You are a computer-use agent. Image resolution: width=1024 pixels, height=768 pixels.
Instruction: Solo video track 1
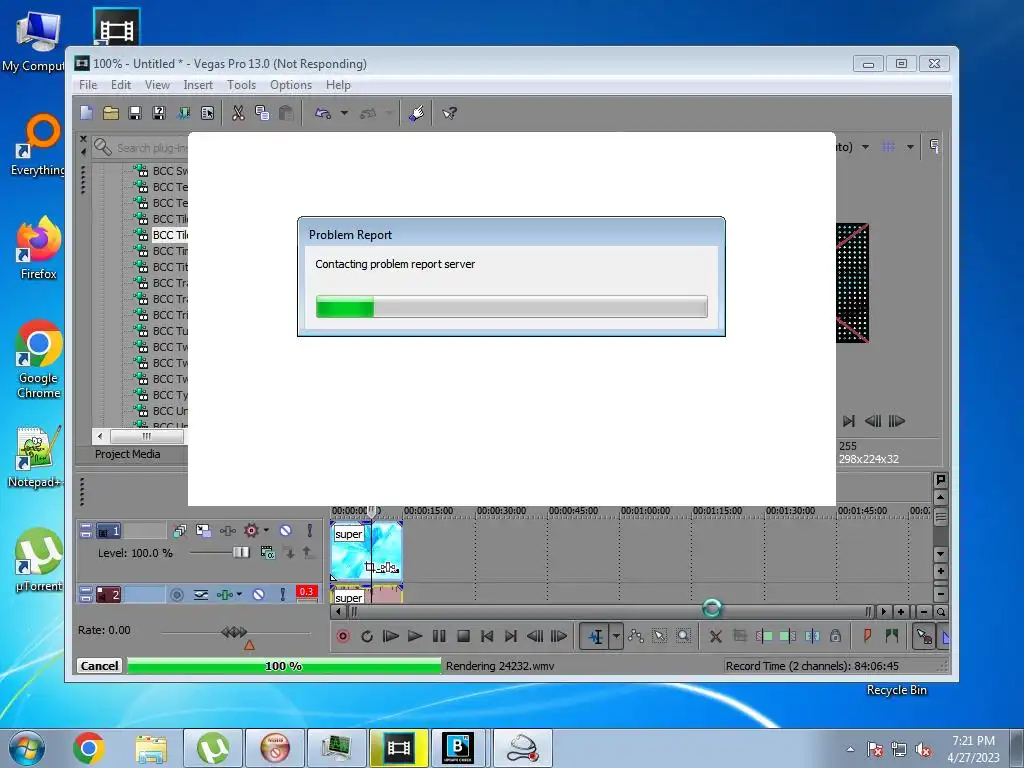pos(310,530)
